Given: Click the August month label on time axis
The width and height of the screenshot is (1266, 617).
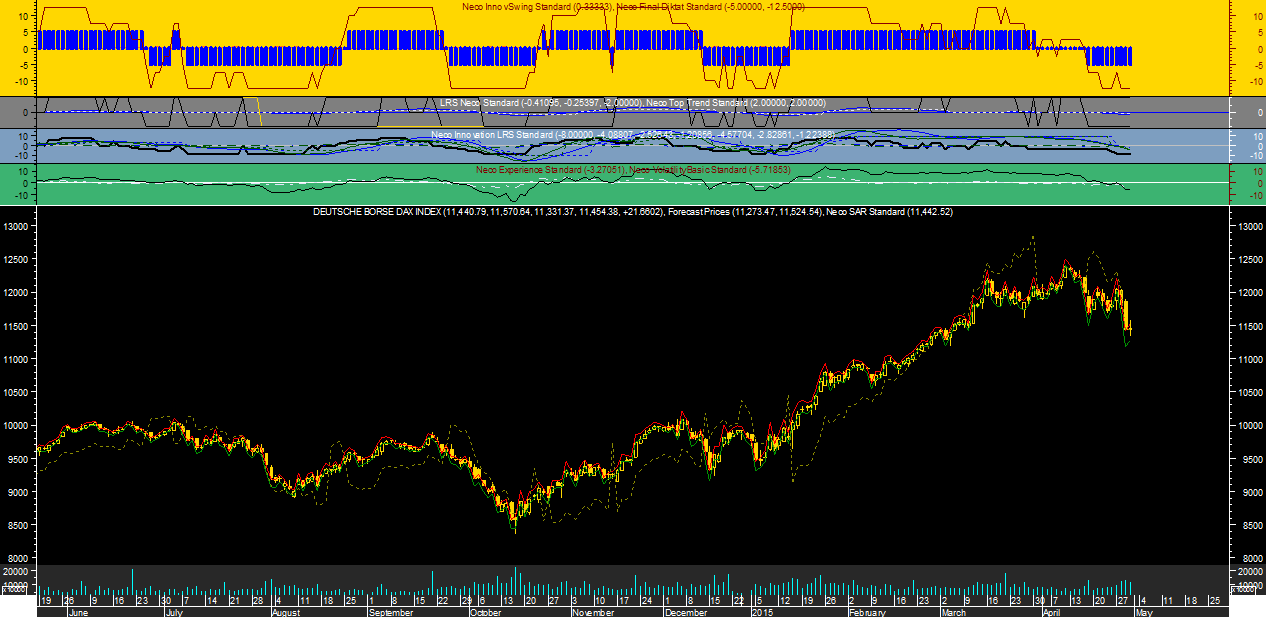Looking at the screenshot, I should coord(286,611).
